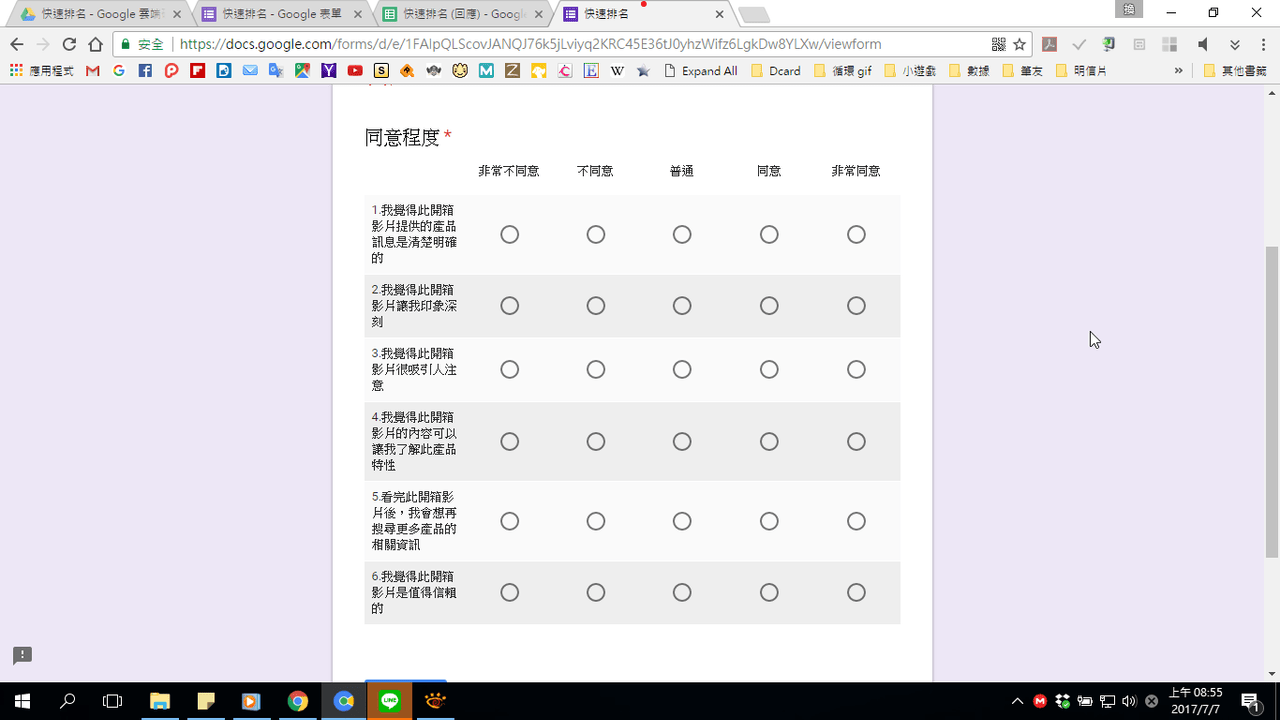Open the Chrome extensions overflow chevron
The width and height of the screenshot is (1280, 720).
1235,44
